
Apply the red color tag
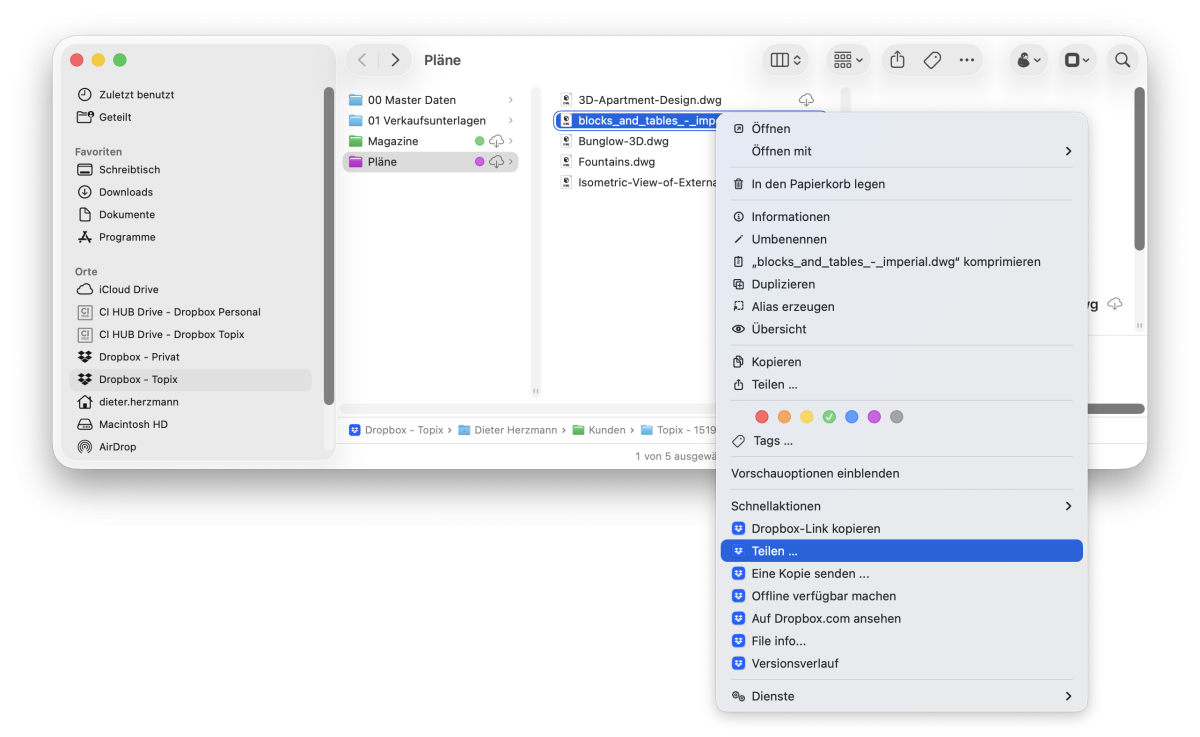(762, 417)
